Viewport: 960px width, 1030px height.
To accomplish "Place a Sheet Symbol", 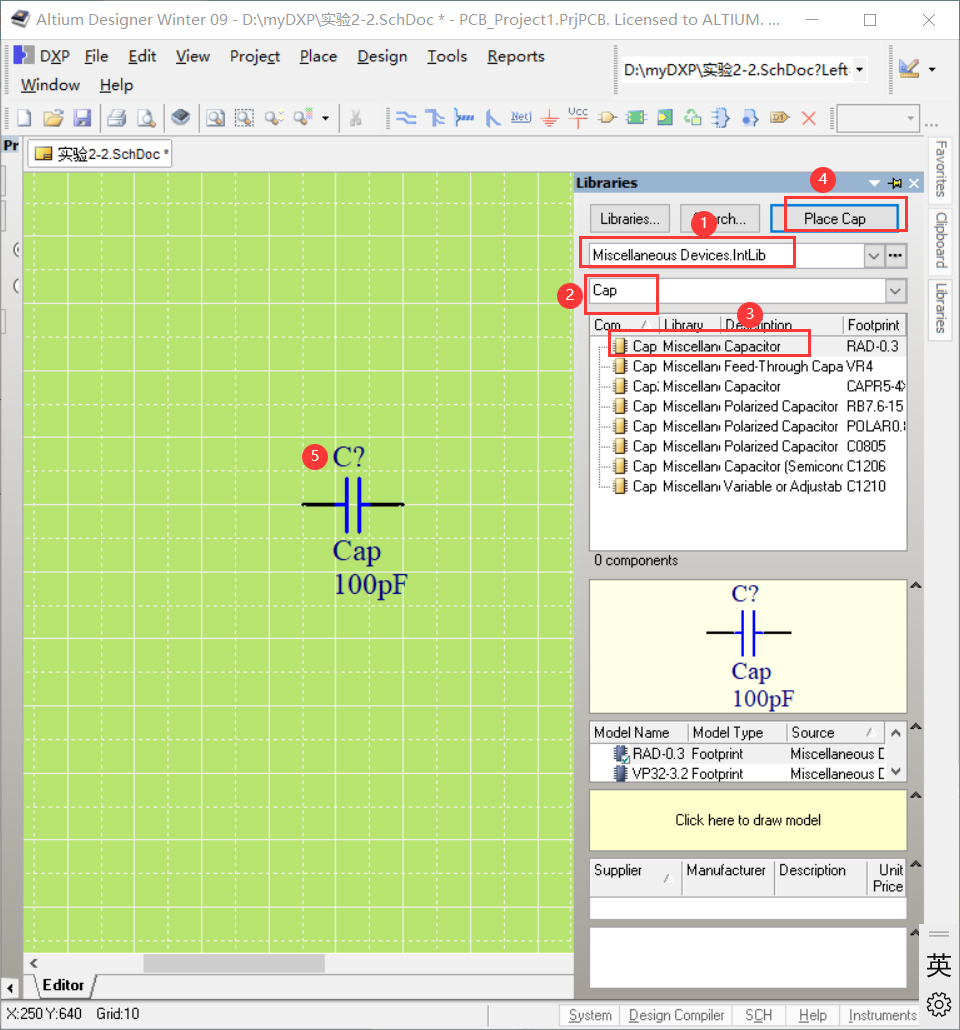I will pos(635,118).
